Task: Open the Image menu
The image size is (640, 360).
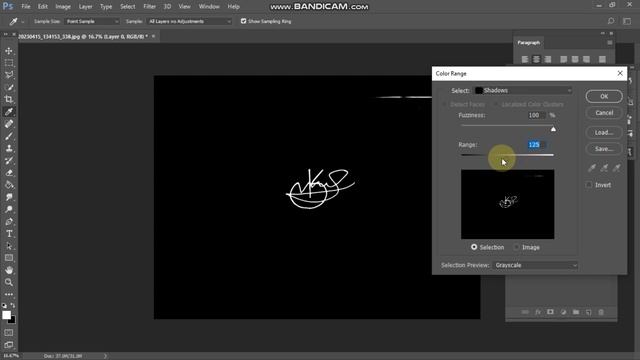Action: 63,7
